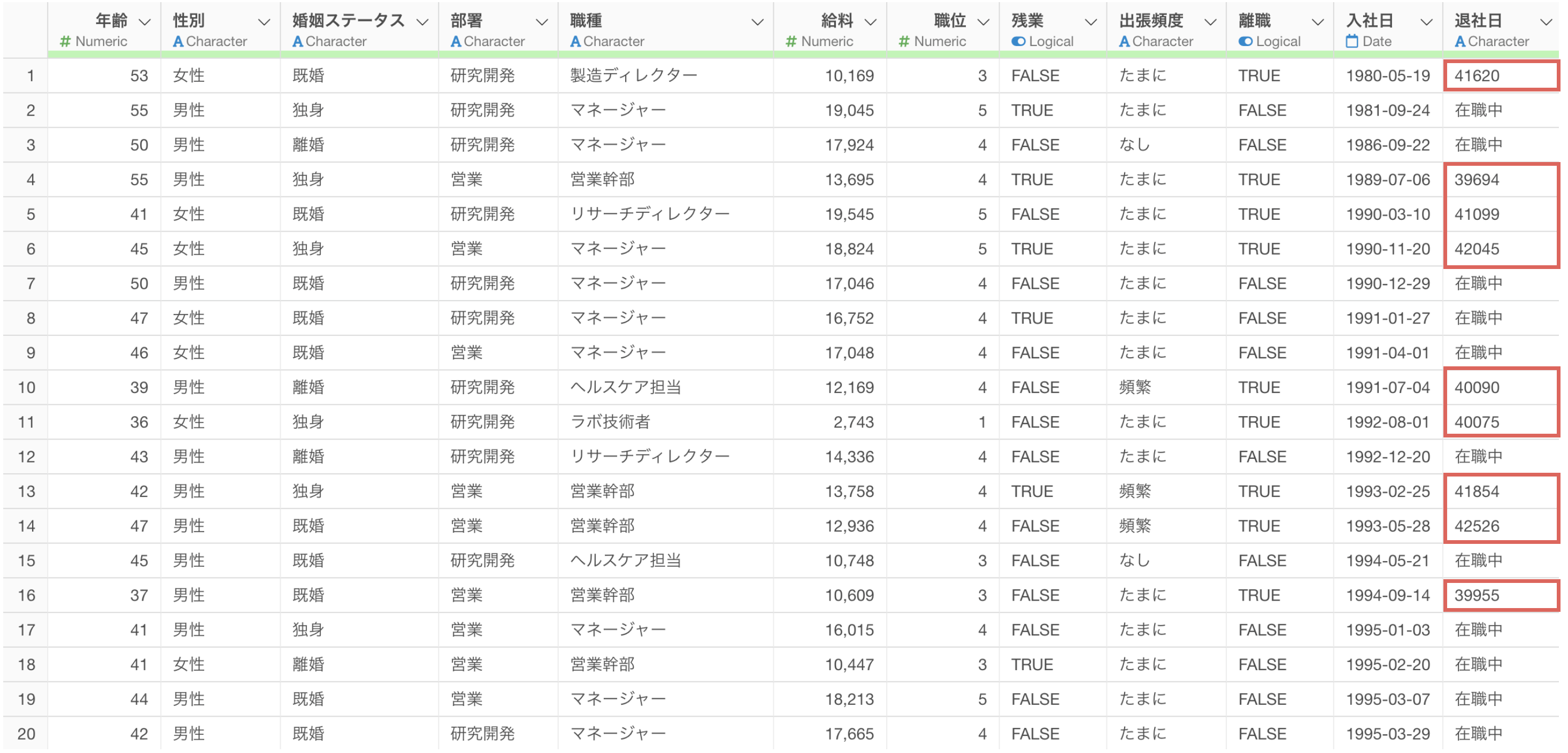
Task: Click the Logical type icon under 残業
Action: [1018, 41]
